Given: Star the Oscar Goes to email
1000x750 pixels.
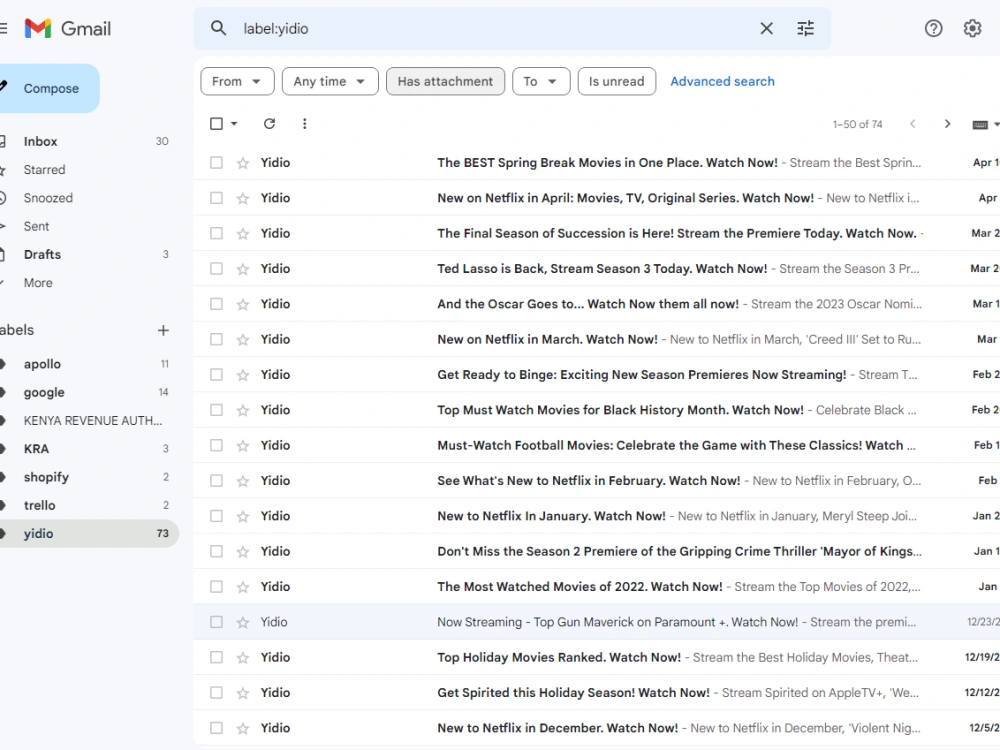Looking at the screenshot, I should click(x=243, y=304).
